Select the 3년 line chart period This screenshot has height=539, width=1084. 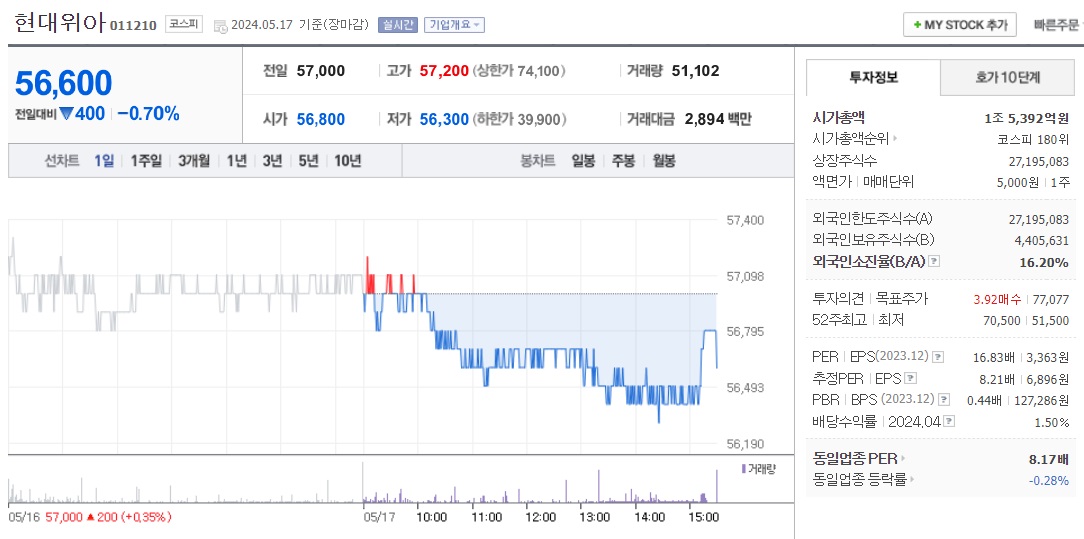pos(272,161)
